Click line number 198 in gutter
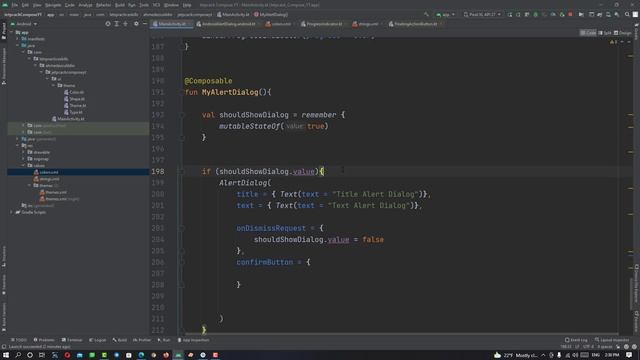Image resolution: width=640 pixels, height=360 pixels. click(x=158, y=171)
